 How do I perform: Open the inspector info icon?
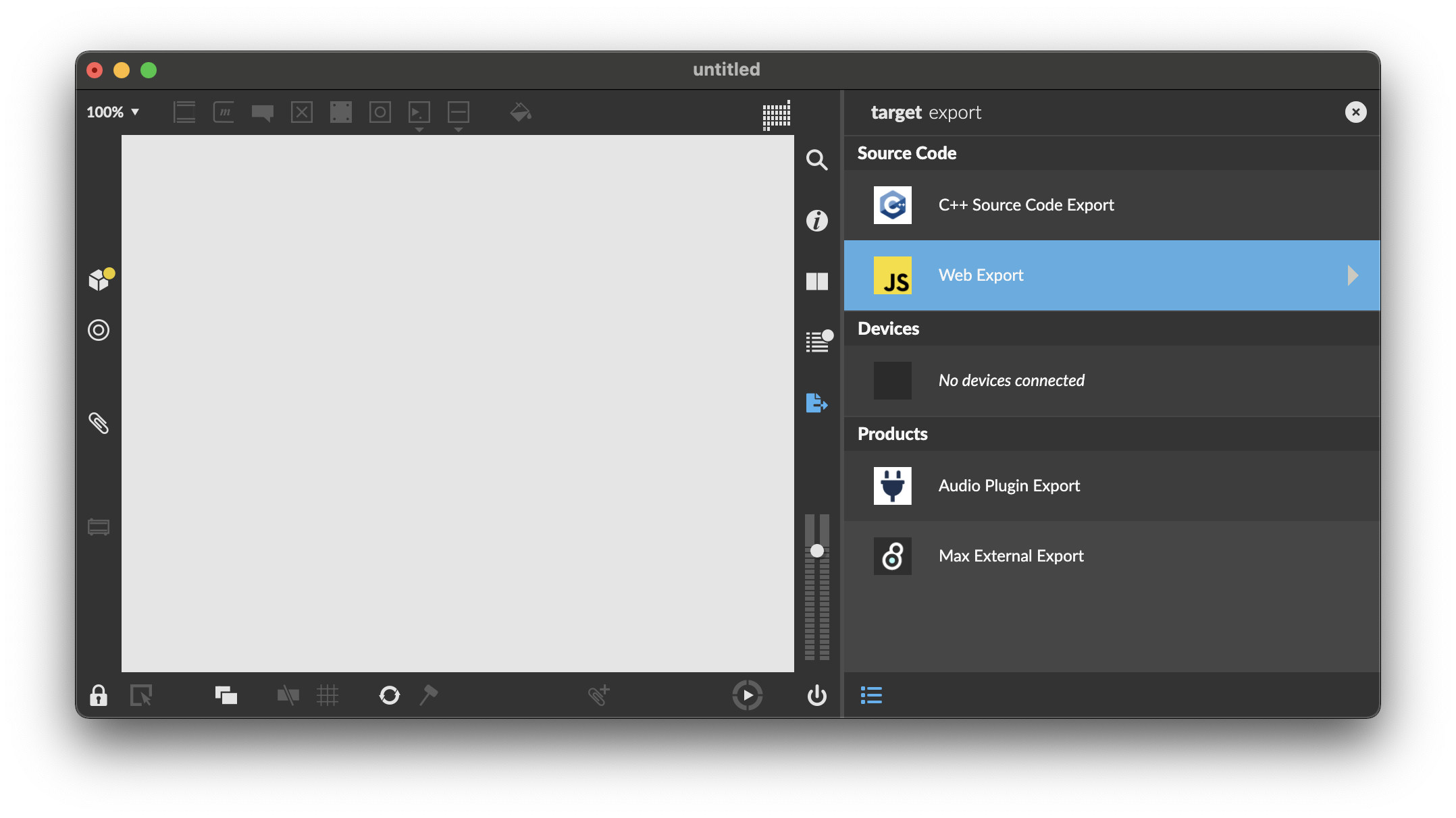(x=816, y=221)
